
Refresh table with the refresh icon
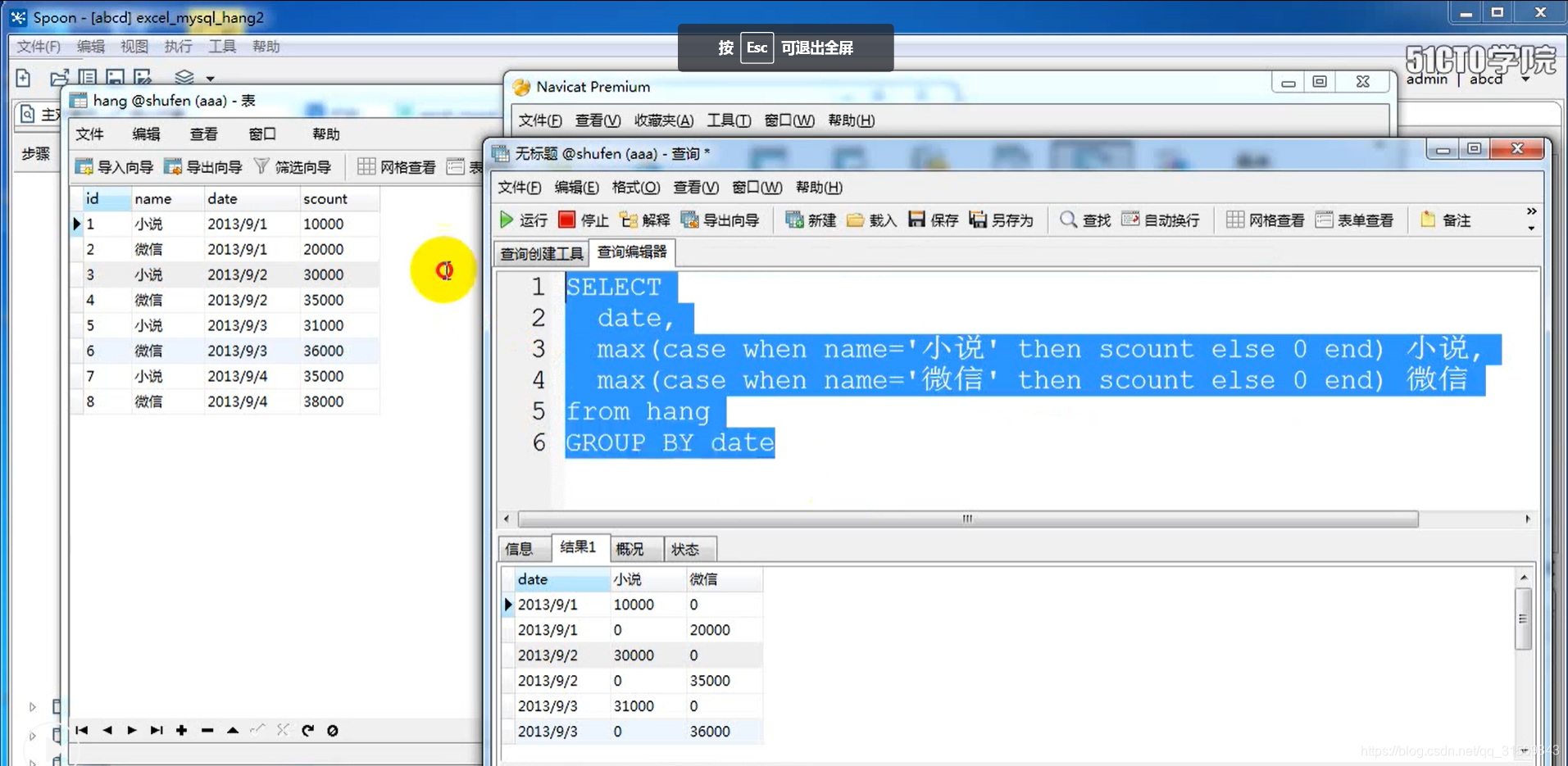point(307,730)
